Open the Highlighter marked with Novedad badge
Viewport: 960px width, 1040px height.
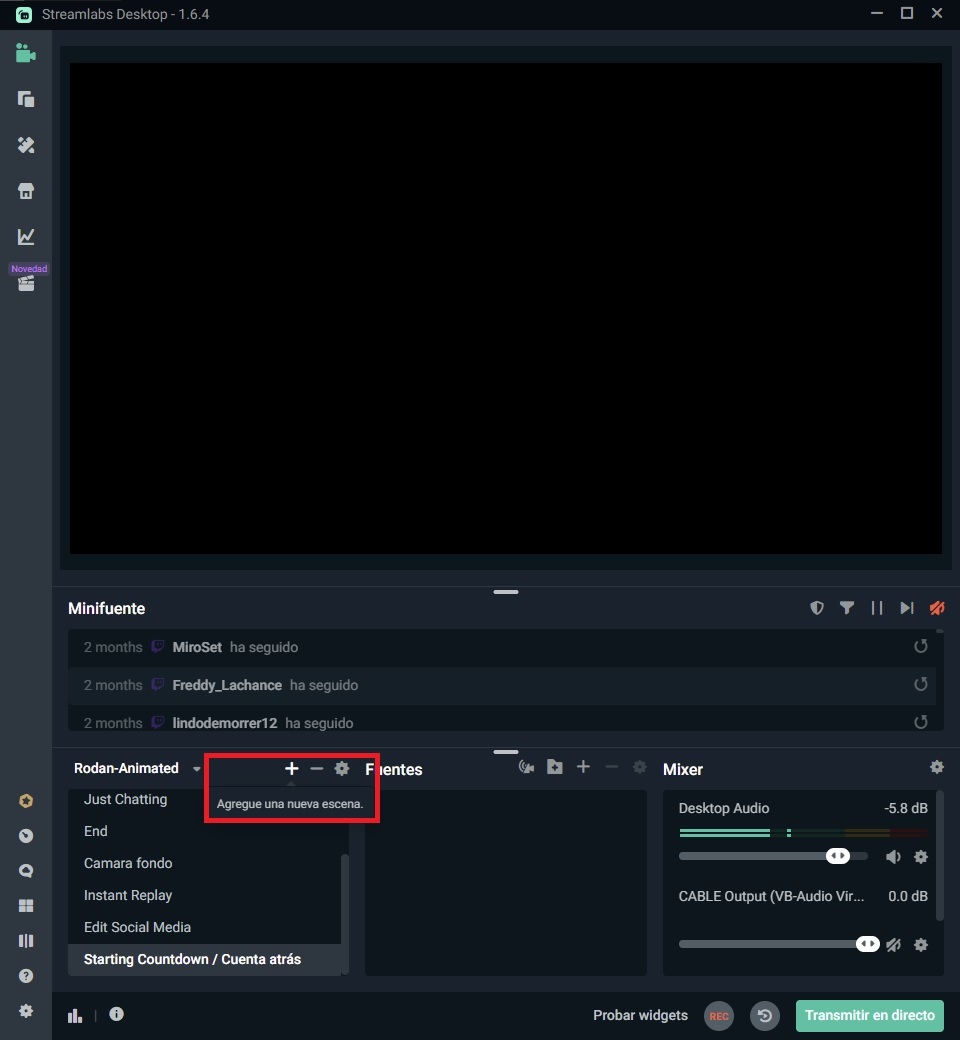coord(25,282)
